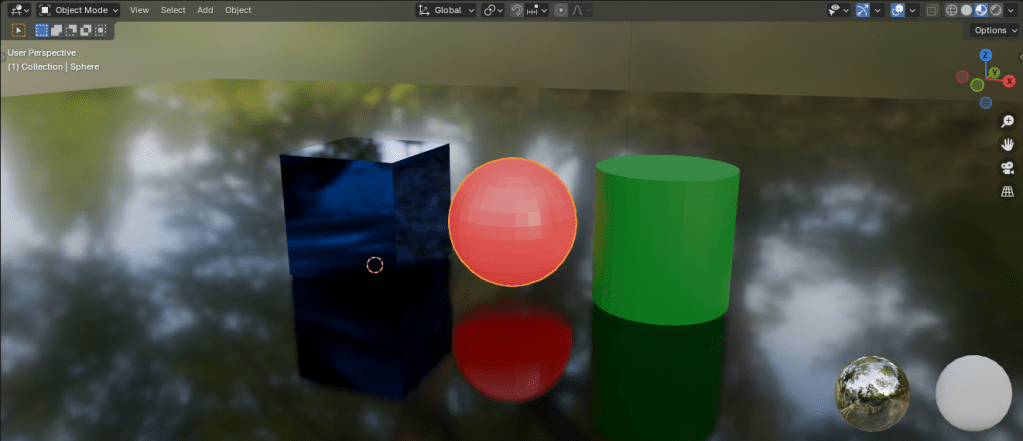Viewport: 1023px width, 441px height.
Task: Toggle snapping magnet icon
Action: [x=517, y=10]
